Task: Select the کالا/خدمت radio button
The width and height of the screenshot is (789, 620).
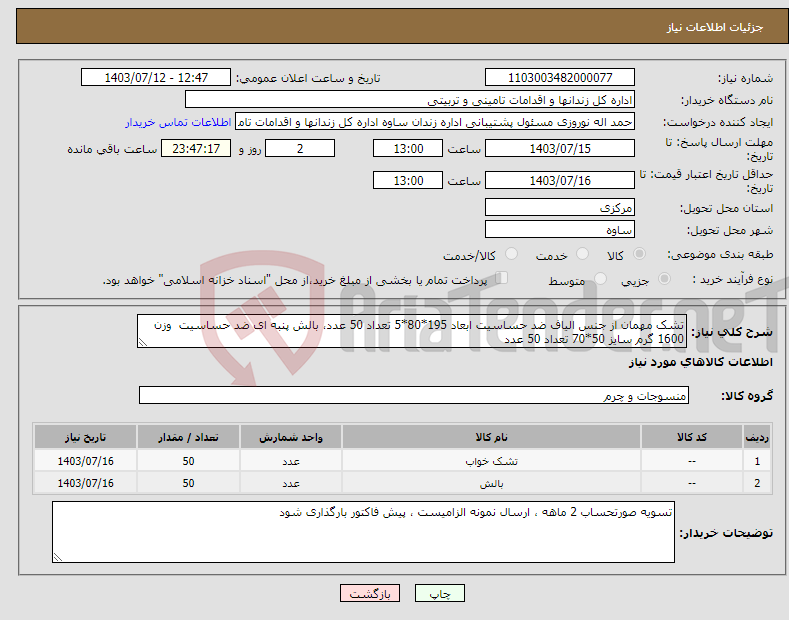Action: (x=511, y=254)
